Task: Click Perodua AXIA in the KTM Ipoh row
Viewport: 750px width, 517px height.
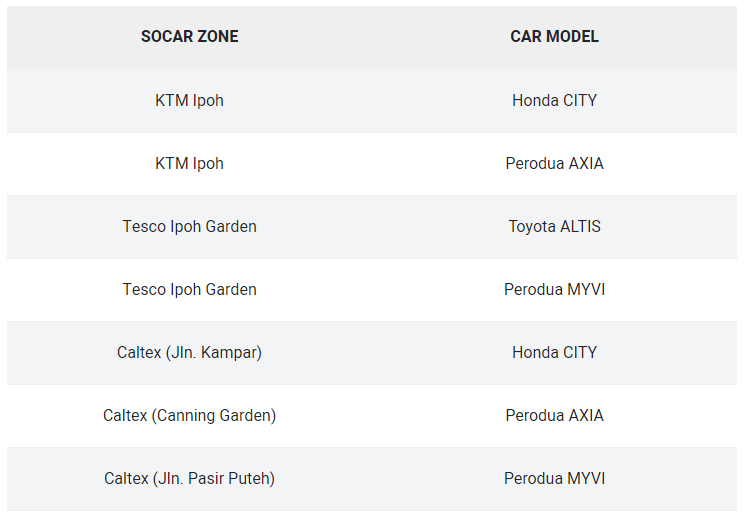Action: [554, 163]
